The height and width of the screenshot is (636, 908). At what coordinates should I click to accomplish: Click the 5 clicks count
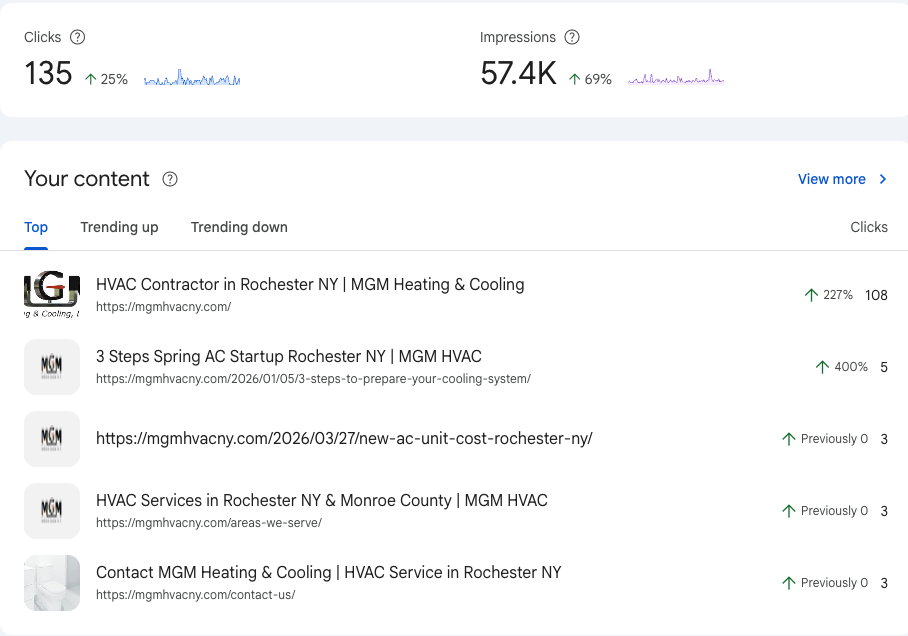point(884,367)
